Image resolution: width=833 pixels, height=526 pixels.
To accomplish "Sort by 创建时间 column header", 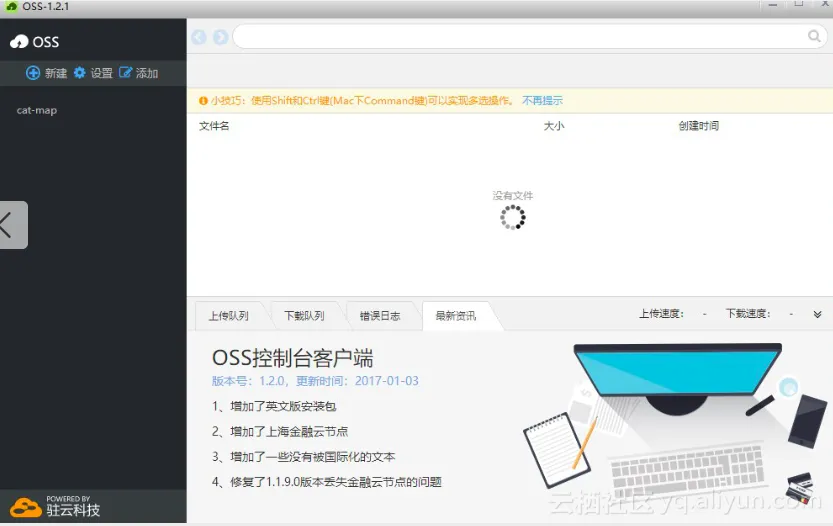I will coord(699,126).
